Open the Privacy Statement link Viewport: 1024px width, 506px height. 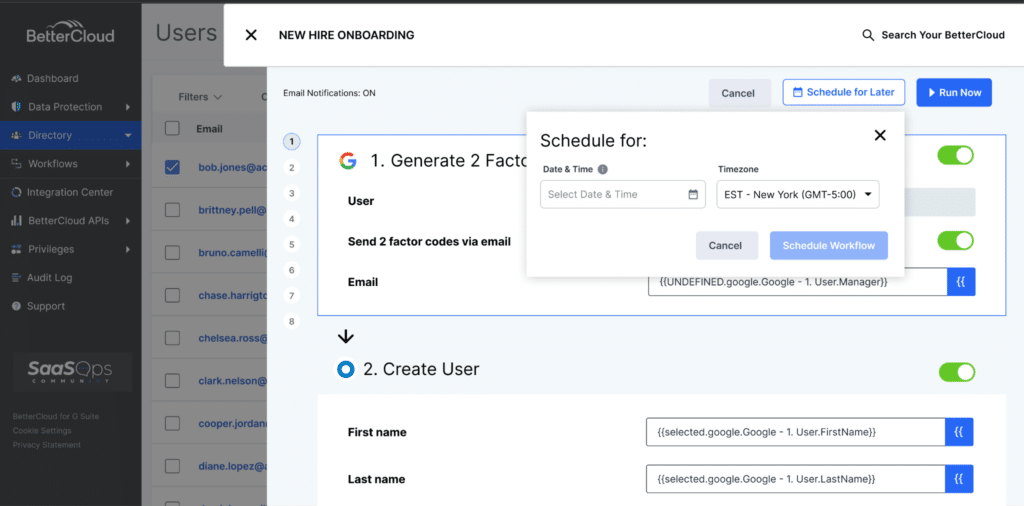pos(46,445)
